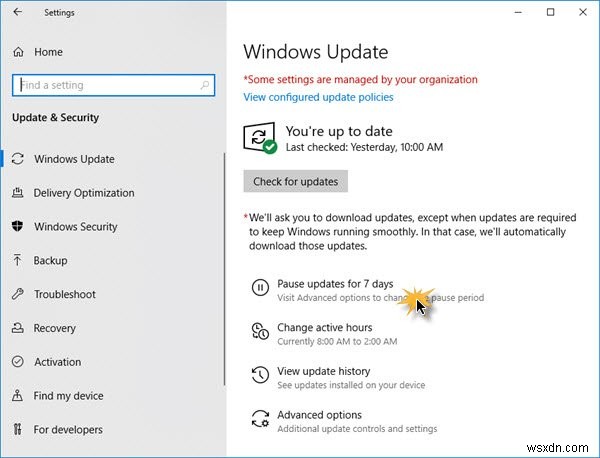Viewport: 600px width, 458px height.
Task: Click the Backup arrow icon
Action: [18, 260]
